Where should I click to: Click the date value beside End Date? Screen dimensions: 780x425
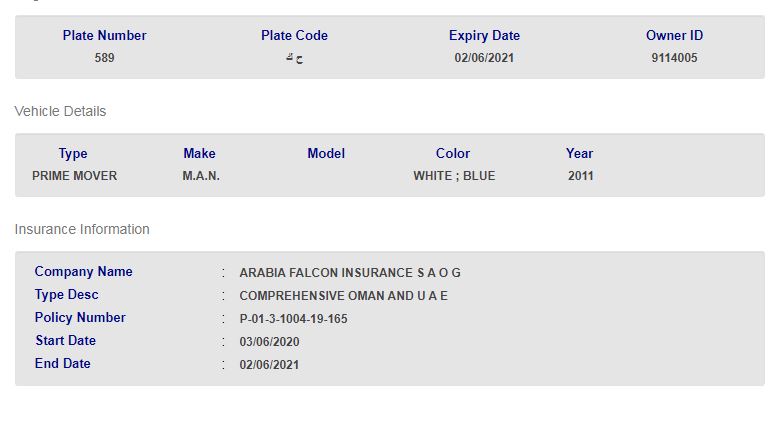click(269, 365)
